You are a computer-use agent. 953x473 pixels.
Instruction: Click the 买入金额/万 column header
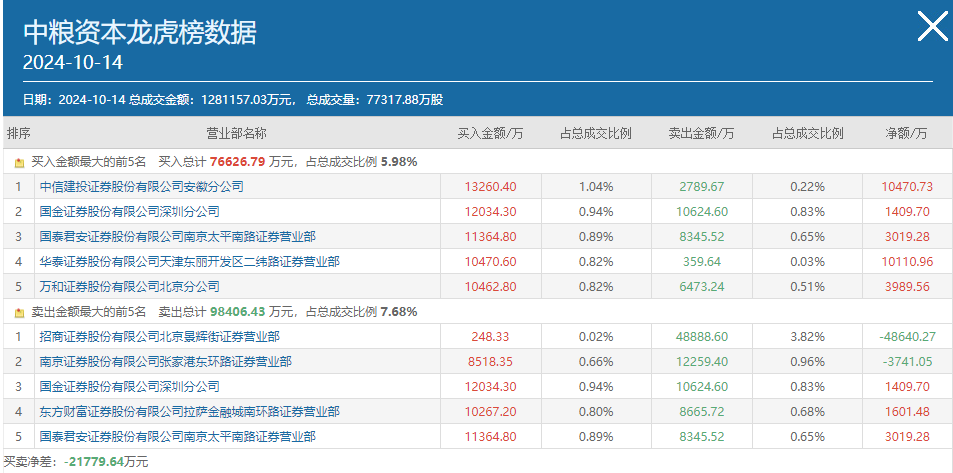point(490,134)
